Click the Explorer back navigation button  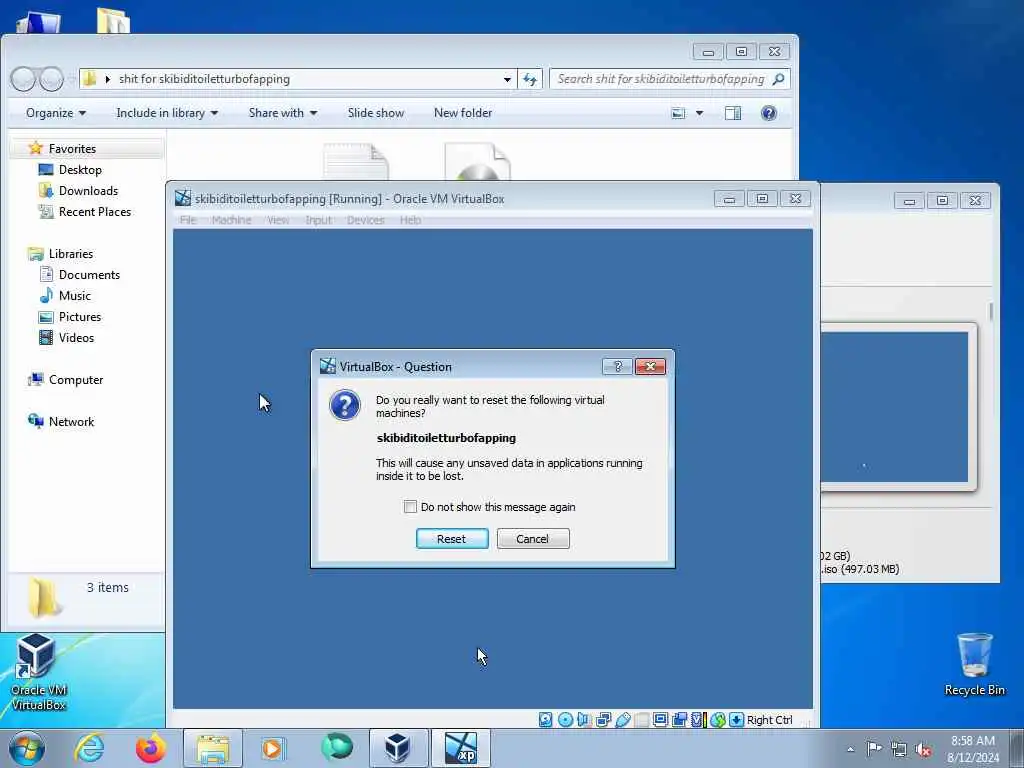pyautogui.click(x=23, y=79)
